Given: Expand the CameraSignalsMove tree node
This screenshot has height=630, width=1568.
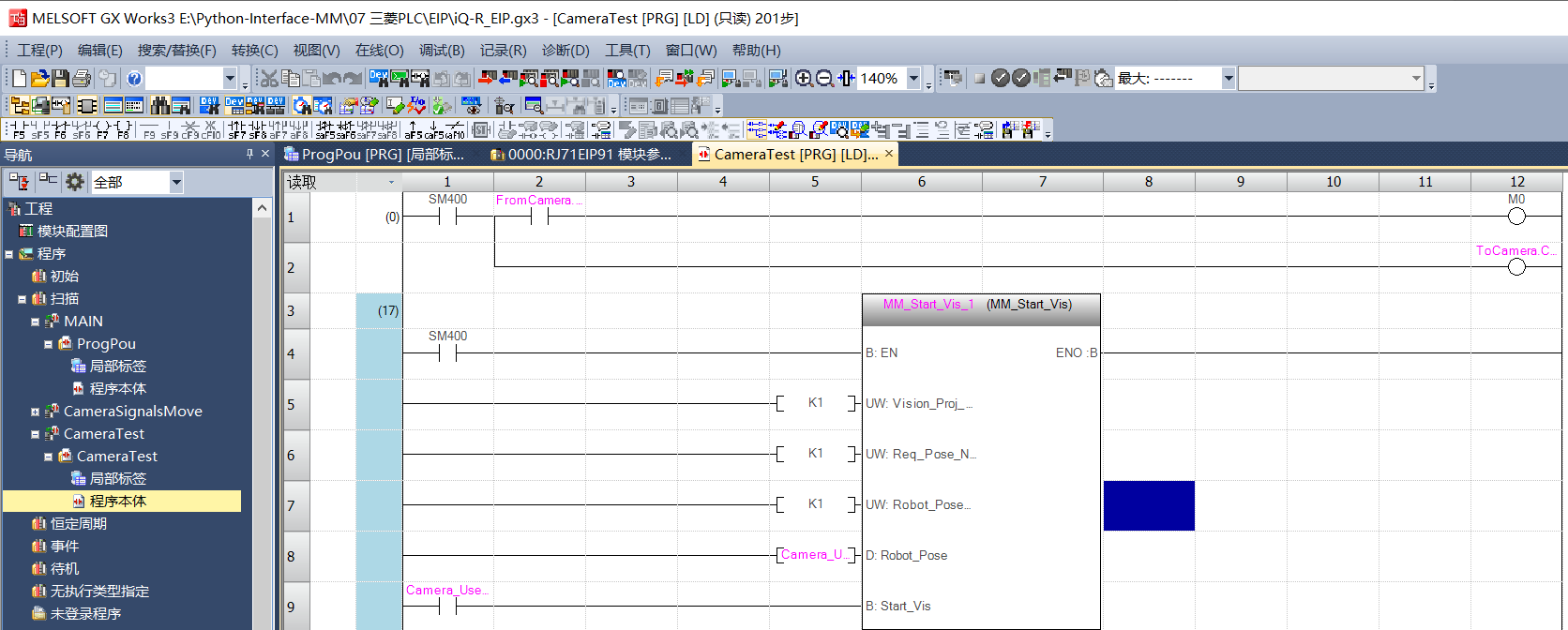Looking at the screenshot, I should click(x=36, y=412).
